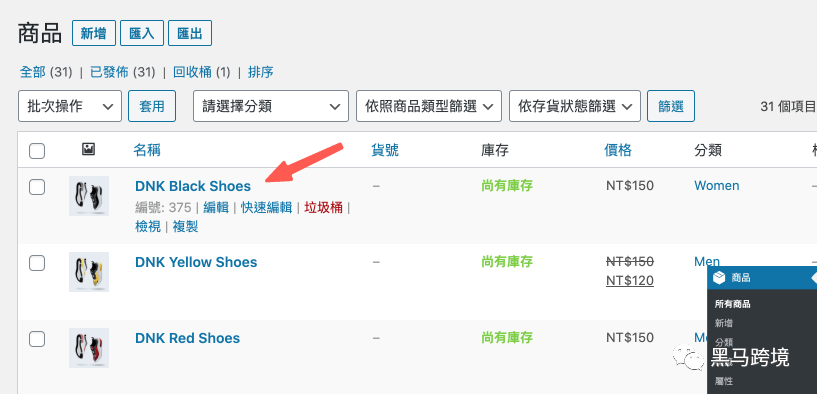This screenshot has height=394, width=817.
Task: Open the 依照商品類型篩選 dropdown
Action: click(x=429, y=106)
